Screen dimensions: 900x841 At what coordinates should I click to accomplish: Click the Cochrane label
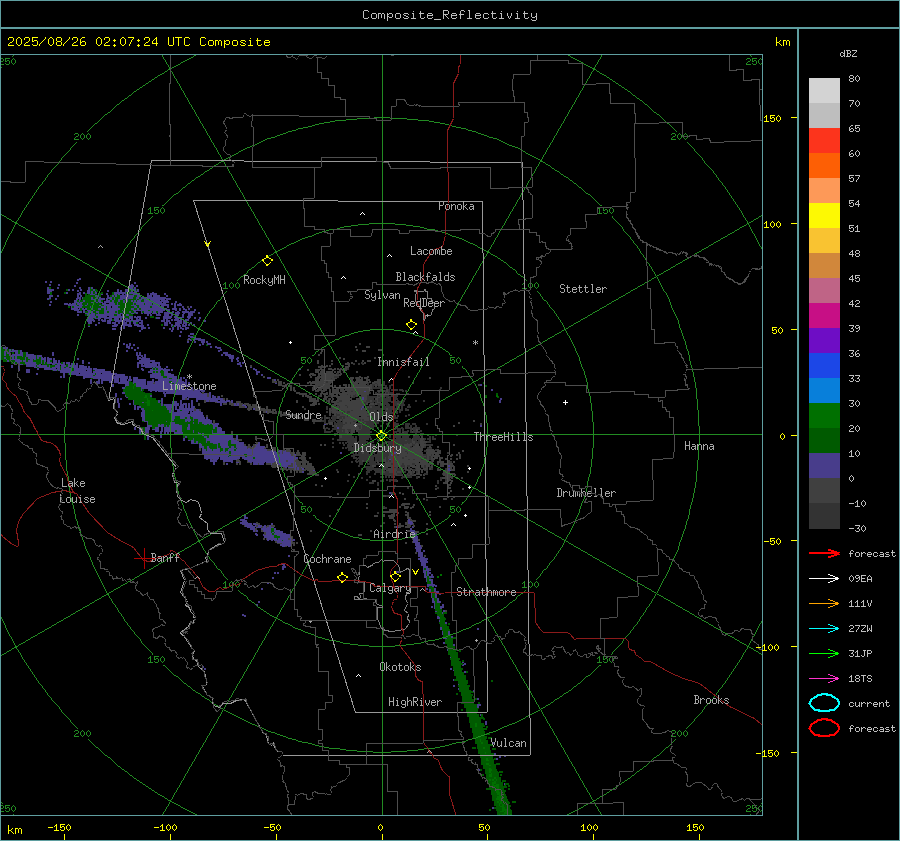pos(327,559)
